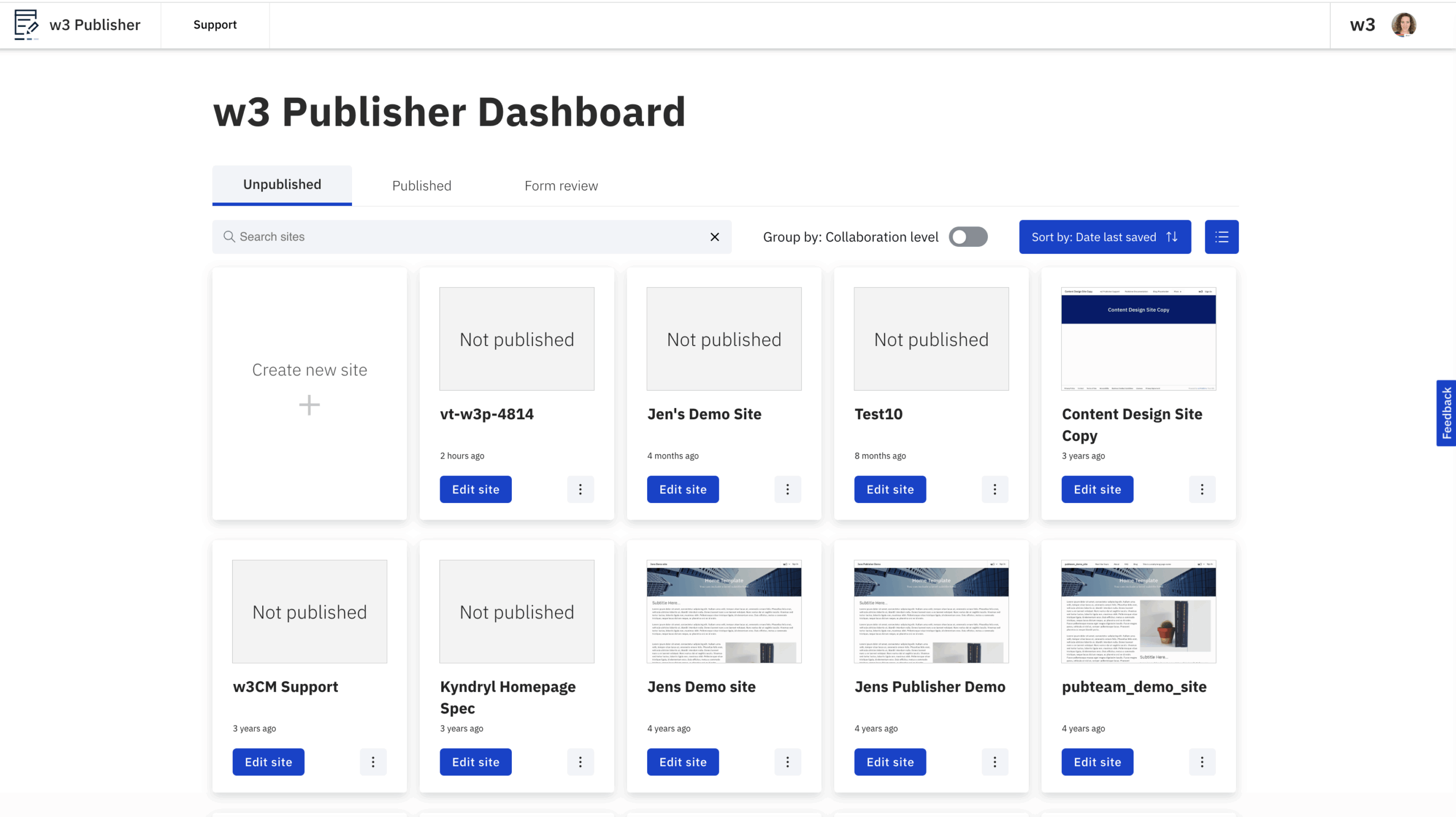
Task: Edit site w3CM Support
Action: click(x=268, y=762)
